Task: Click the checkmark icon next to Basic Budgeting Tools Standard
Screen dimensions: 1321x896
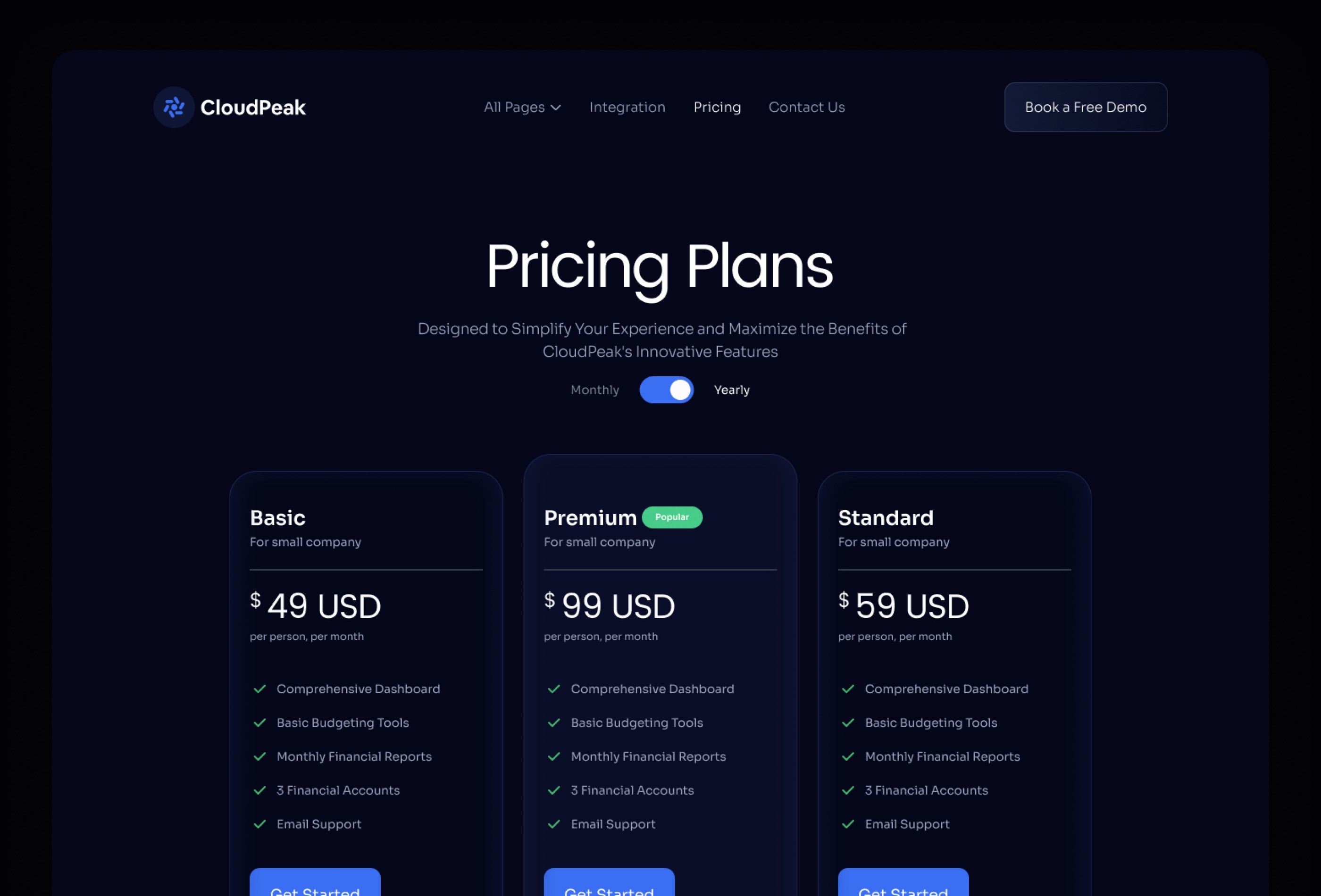Action: tap(847, 722)
